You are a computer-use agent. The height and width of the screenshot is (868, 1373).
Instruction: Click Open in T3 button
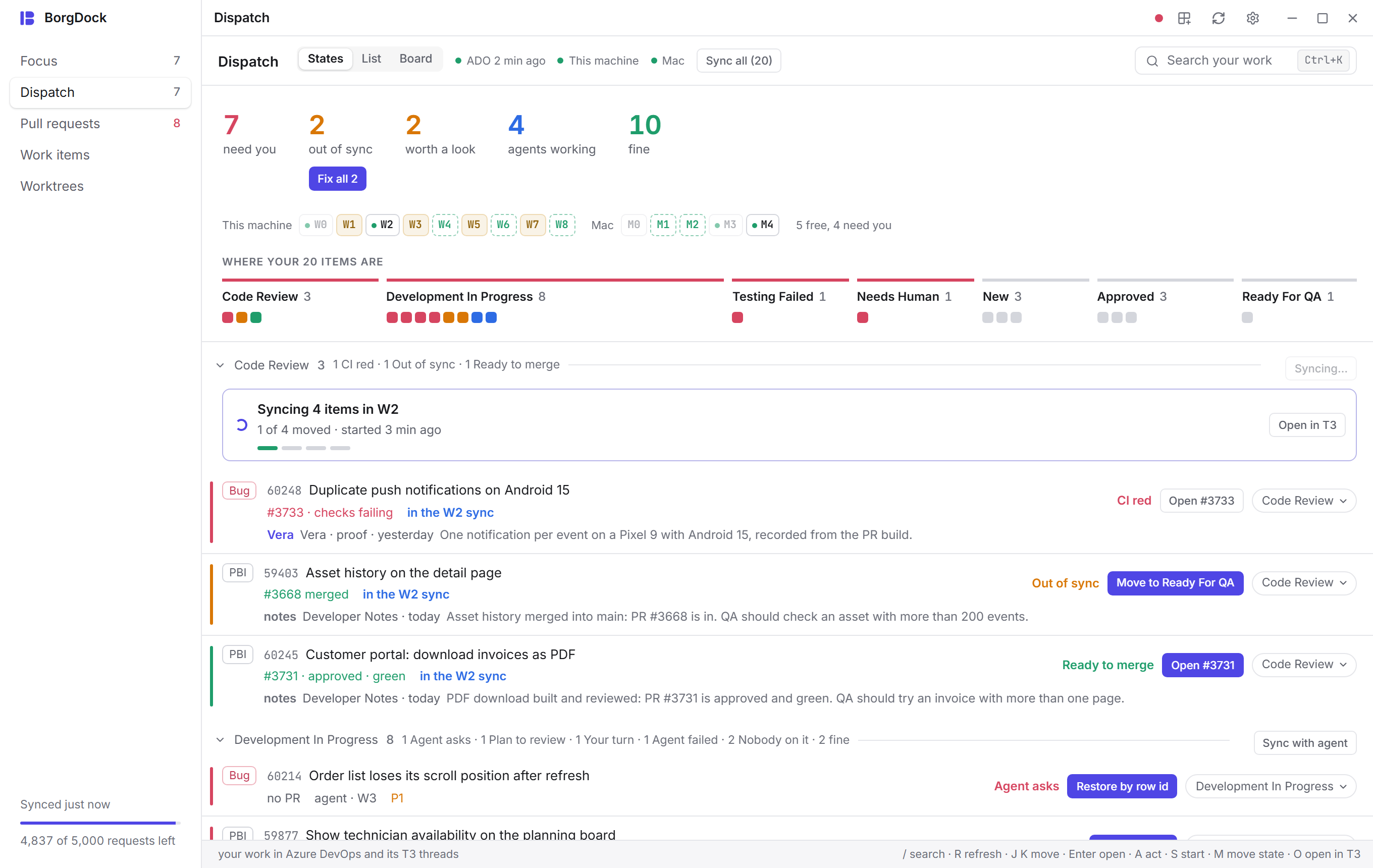click(x=1307, y=424)
